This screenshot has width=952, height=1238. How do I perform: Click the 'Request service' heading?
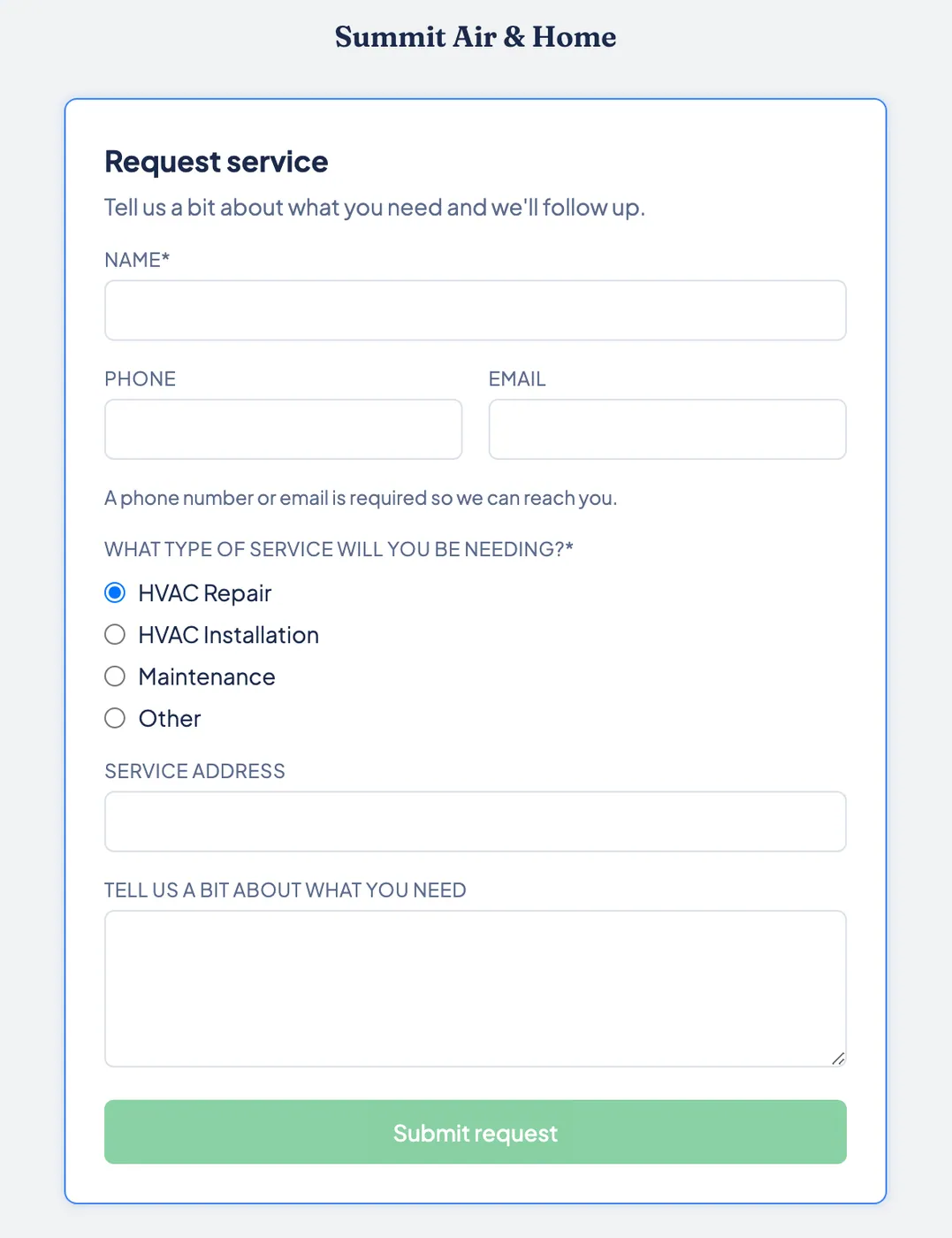pos(217,162)
